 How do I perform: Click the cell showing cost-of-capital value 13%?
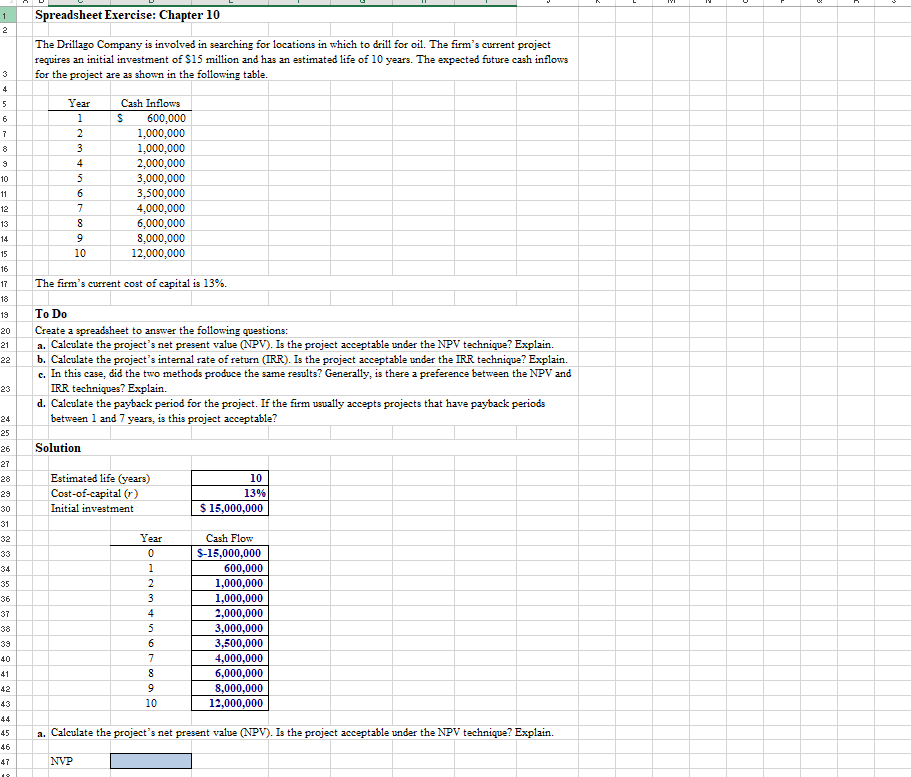click(x=228, y=493)
